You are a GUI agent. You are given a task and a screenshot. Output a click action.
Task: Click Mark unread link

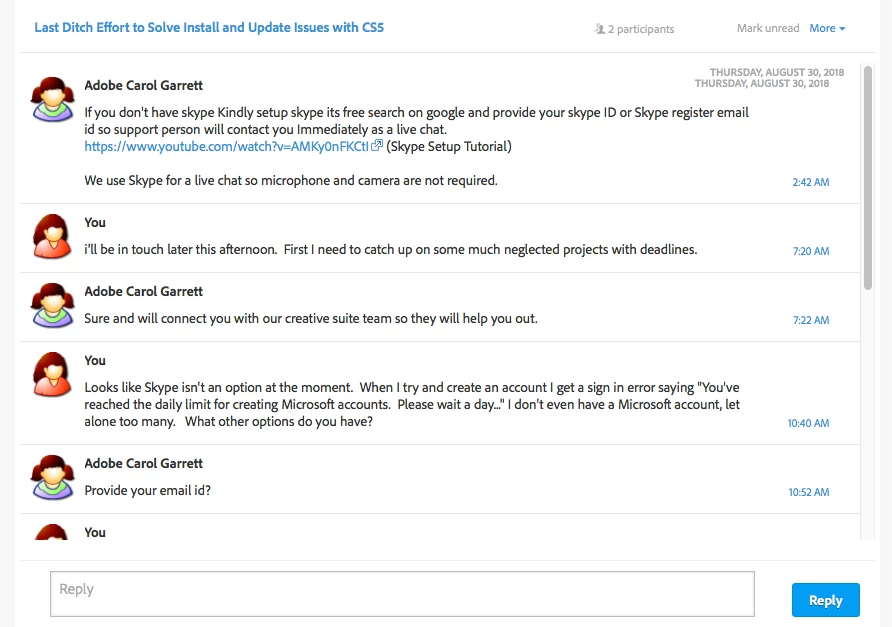click(768, 28)
